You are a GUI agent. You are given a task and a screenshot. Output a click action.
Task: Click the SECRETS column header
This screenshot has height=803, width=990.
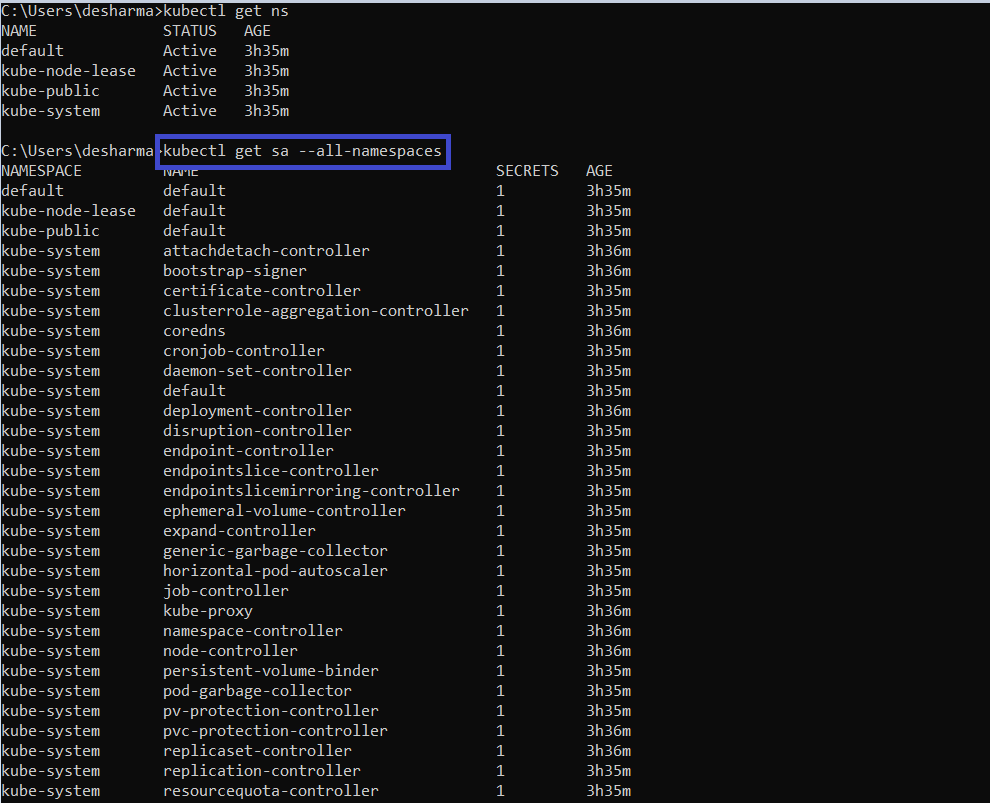point(527,171)
